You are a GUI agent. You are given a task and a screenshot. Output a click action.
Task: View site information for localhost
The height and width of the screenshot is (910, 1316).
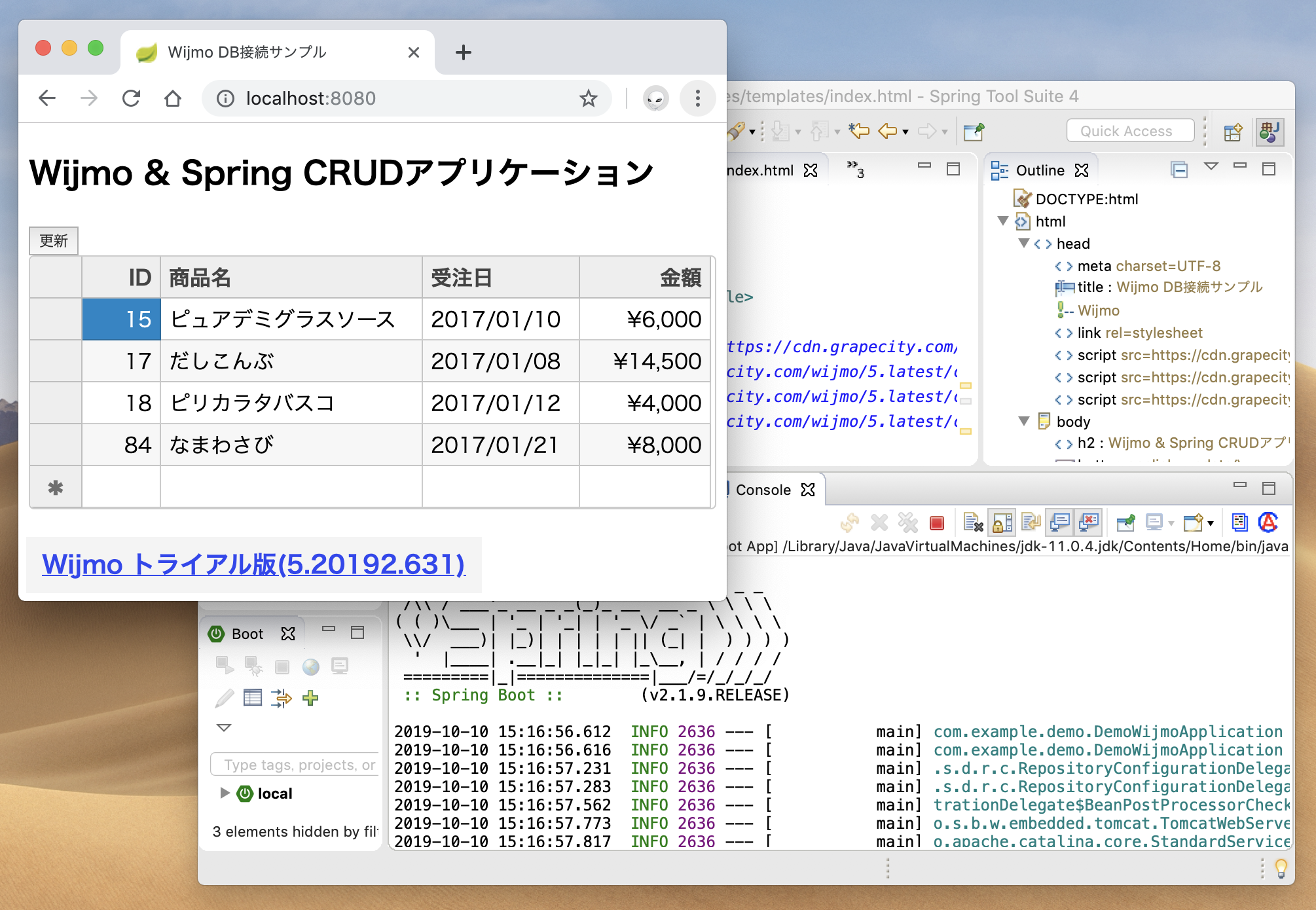click(225, 98)
